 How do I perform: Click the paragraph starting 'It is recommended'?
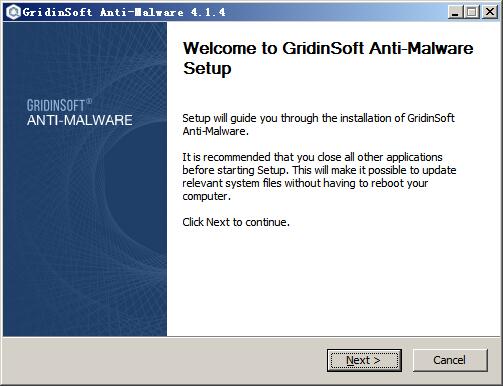[319, 176]
